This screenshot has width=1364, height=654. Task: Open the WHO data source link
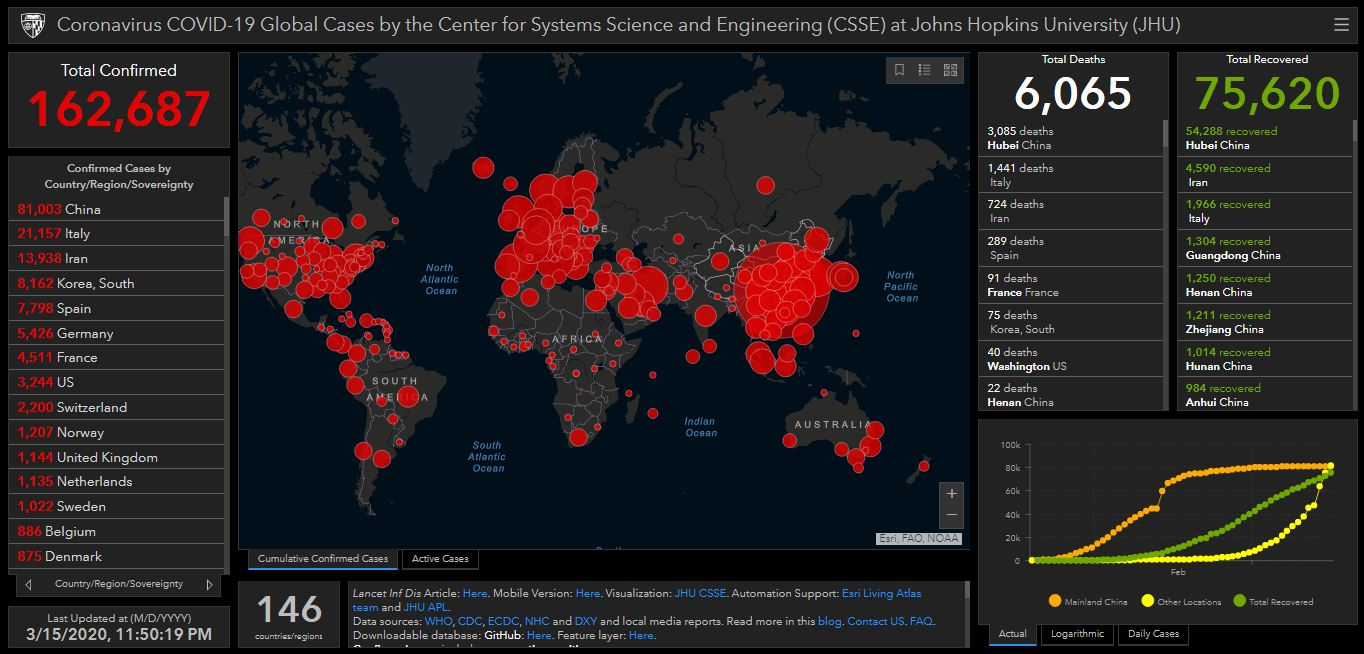[x=438, y=621]
